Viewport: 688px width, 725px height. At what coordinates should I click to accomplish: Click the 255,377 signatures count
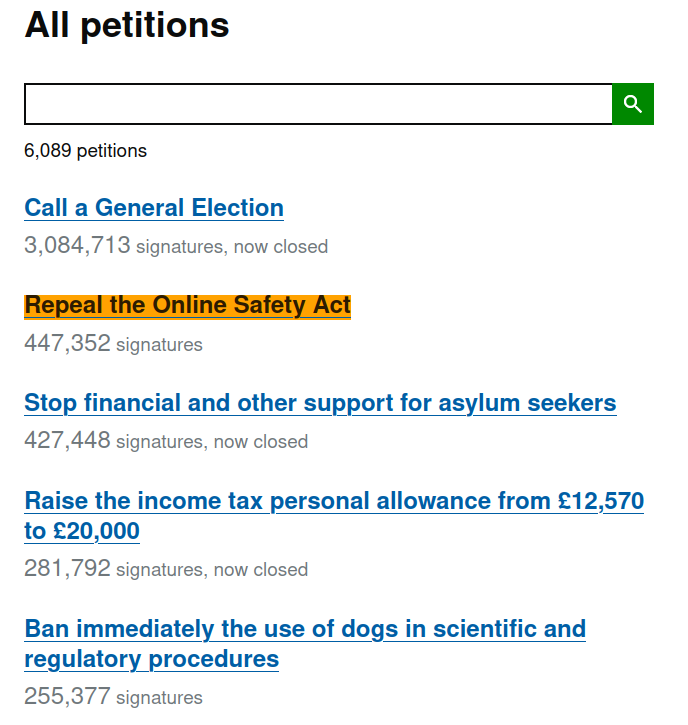[x=68, y=696]
